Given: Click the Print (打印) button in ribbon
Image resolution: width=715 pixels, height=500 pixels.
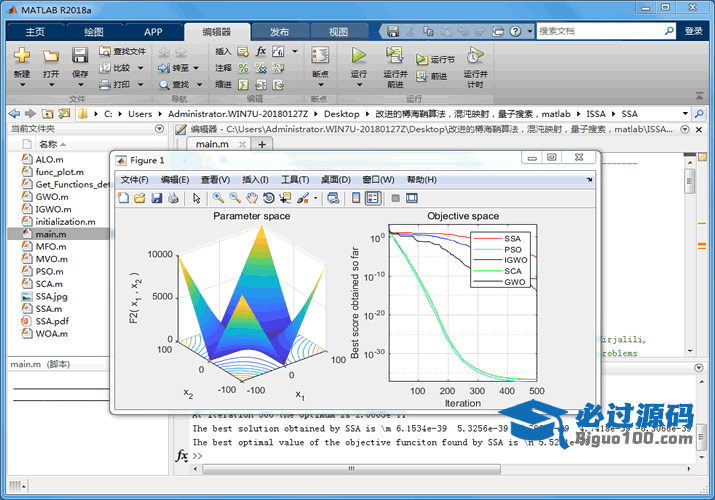Looking at the screenshot, I should (x=115, y=85).
